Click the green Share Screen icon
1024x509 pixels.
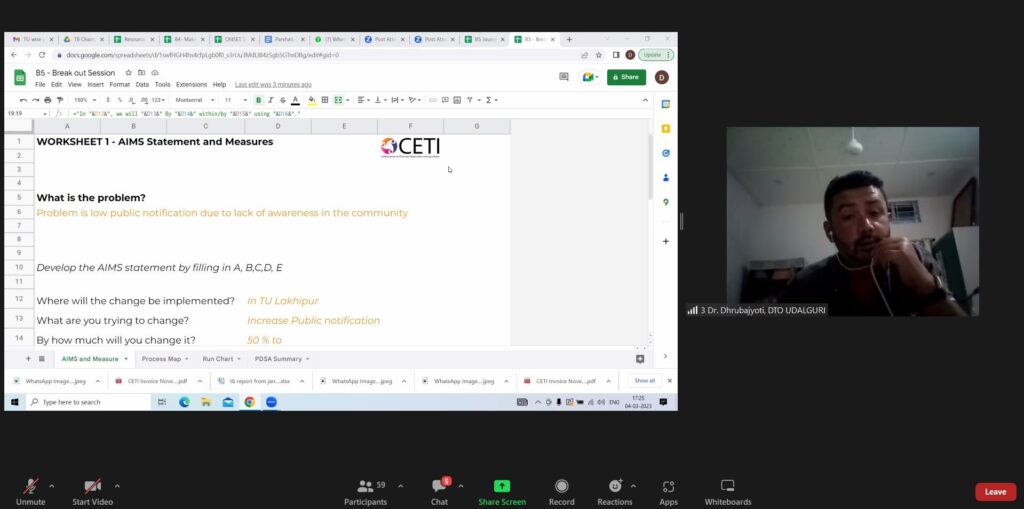pos(501,486)
